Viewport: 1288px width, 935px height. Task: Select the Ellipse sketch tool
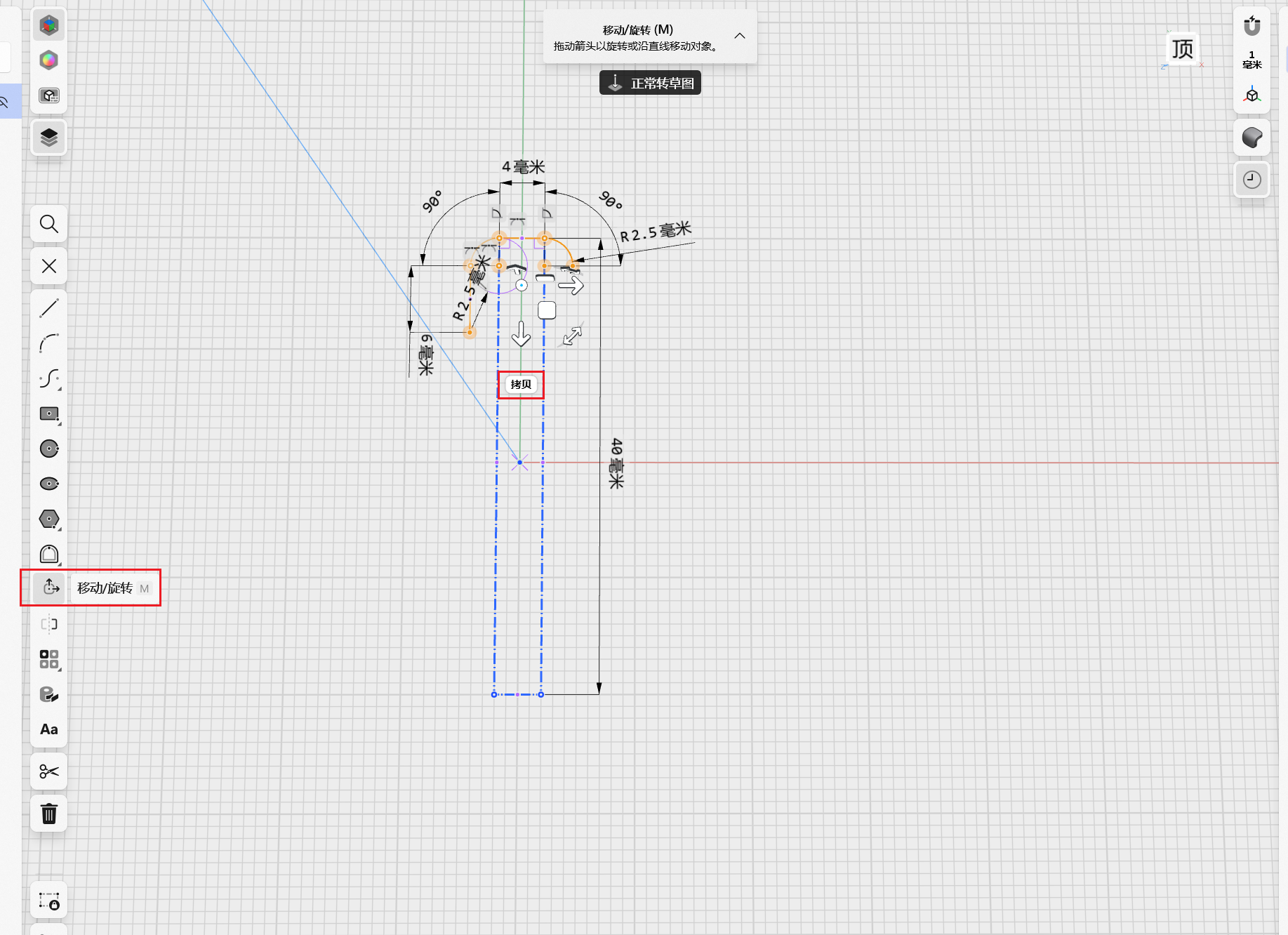click(x=49, y=484)
